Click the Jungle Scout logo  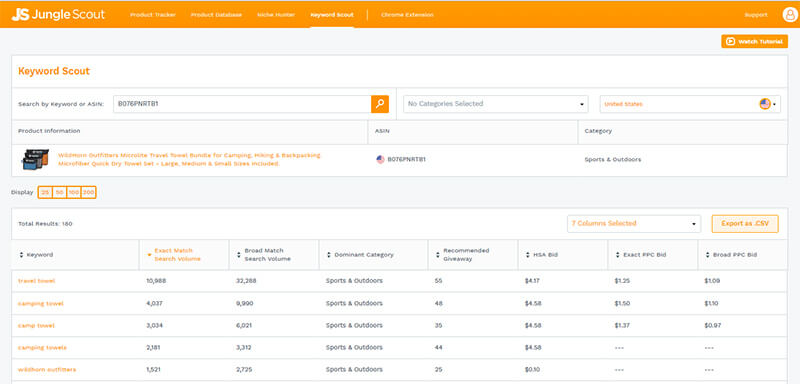pyautogui.click(x=58, y=14)
